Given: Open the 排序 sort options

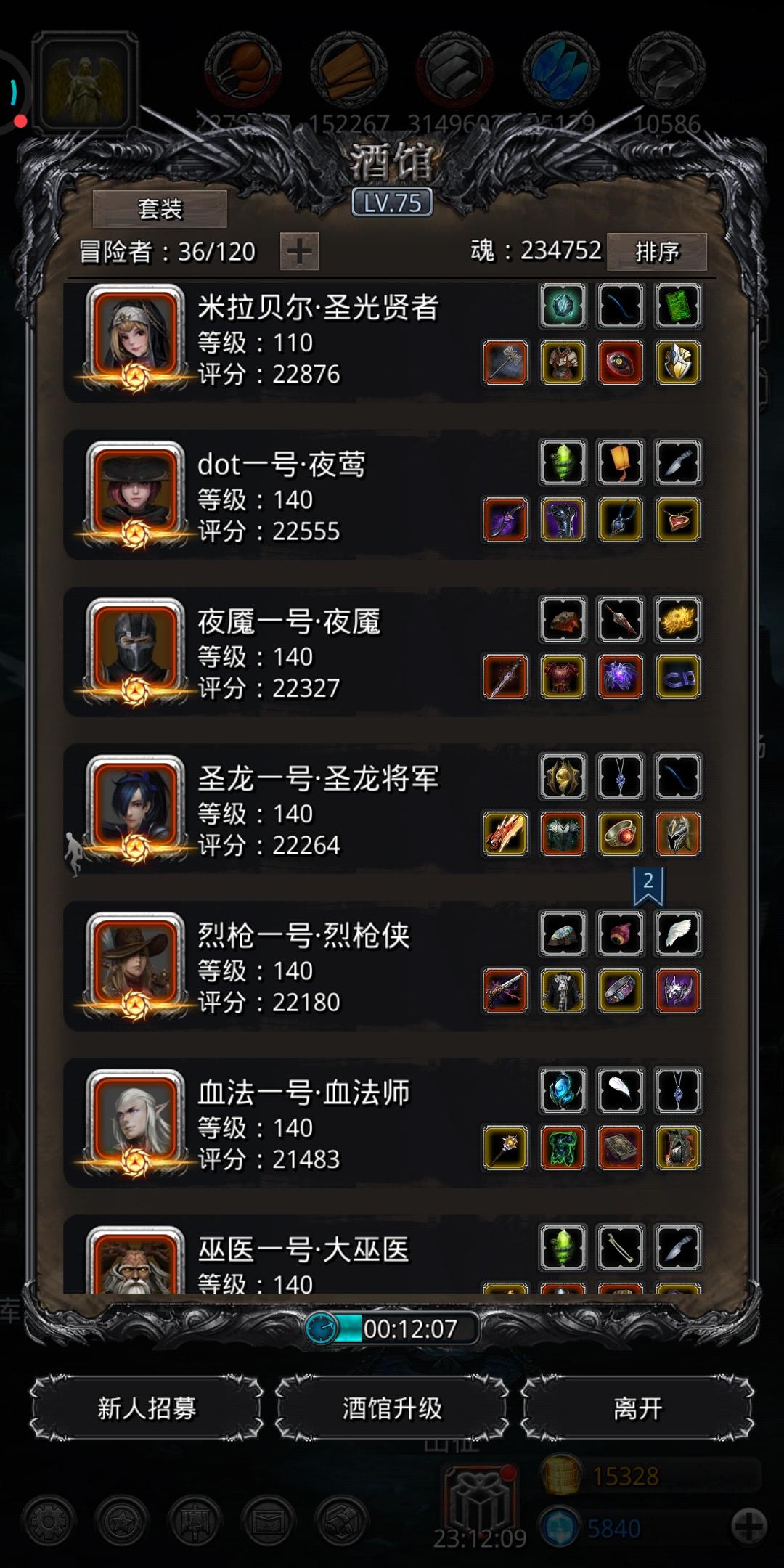Looking at the screenshot, I should click(x=656, y=251).
